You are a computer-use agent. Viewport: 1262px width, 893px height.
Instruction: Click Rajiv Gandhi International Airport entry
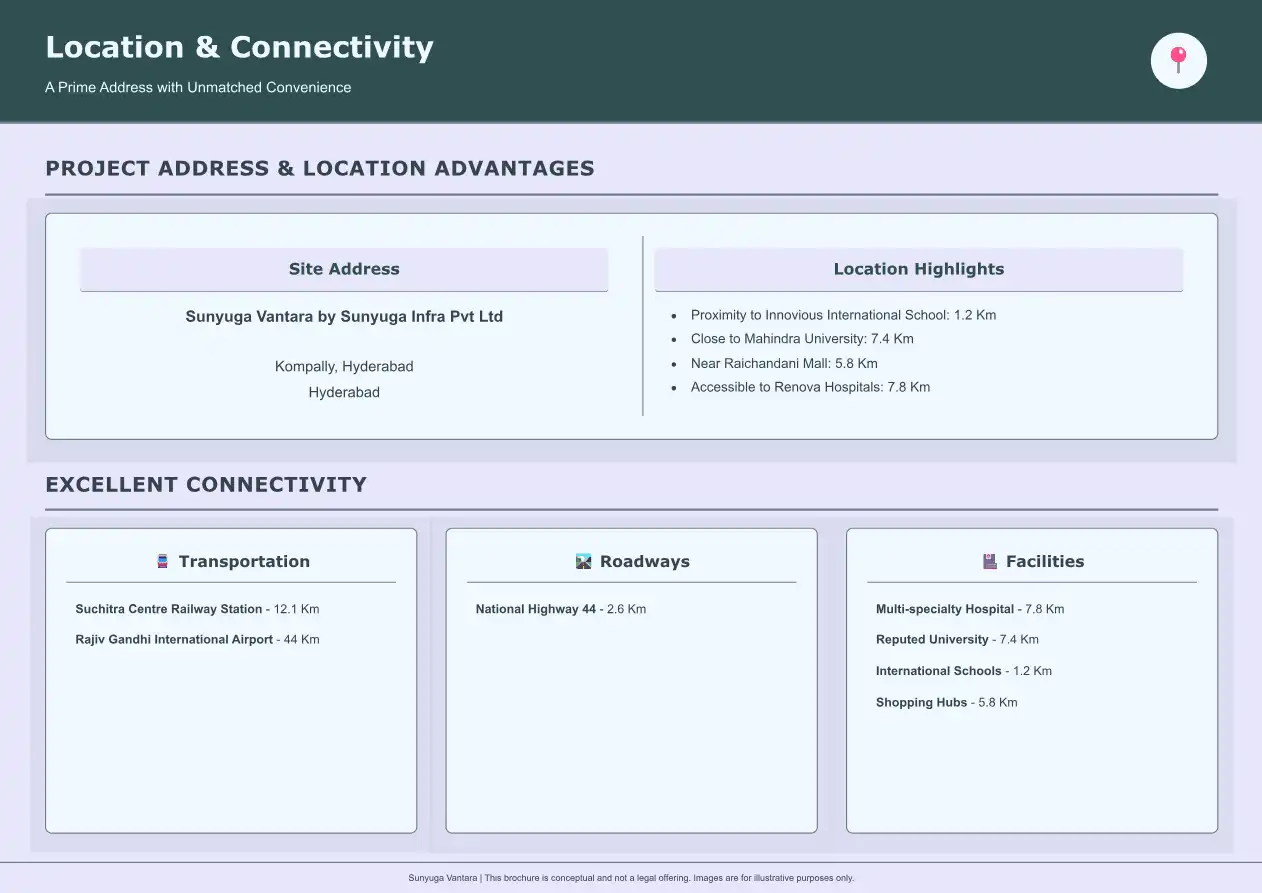pos(197,640)
